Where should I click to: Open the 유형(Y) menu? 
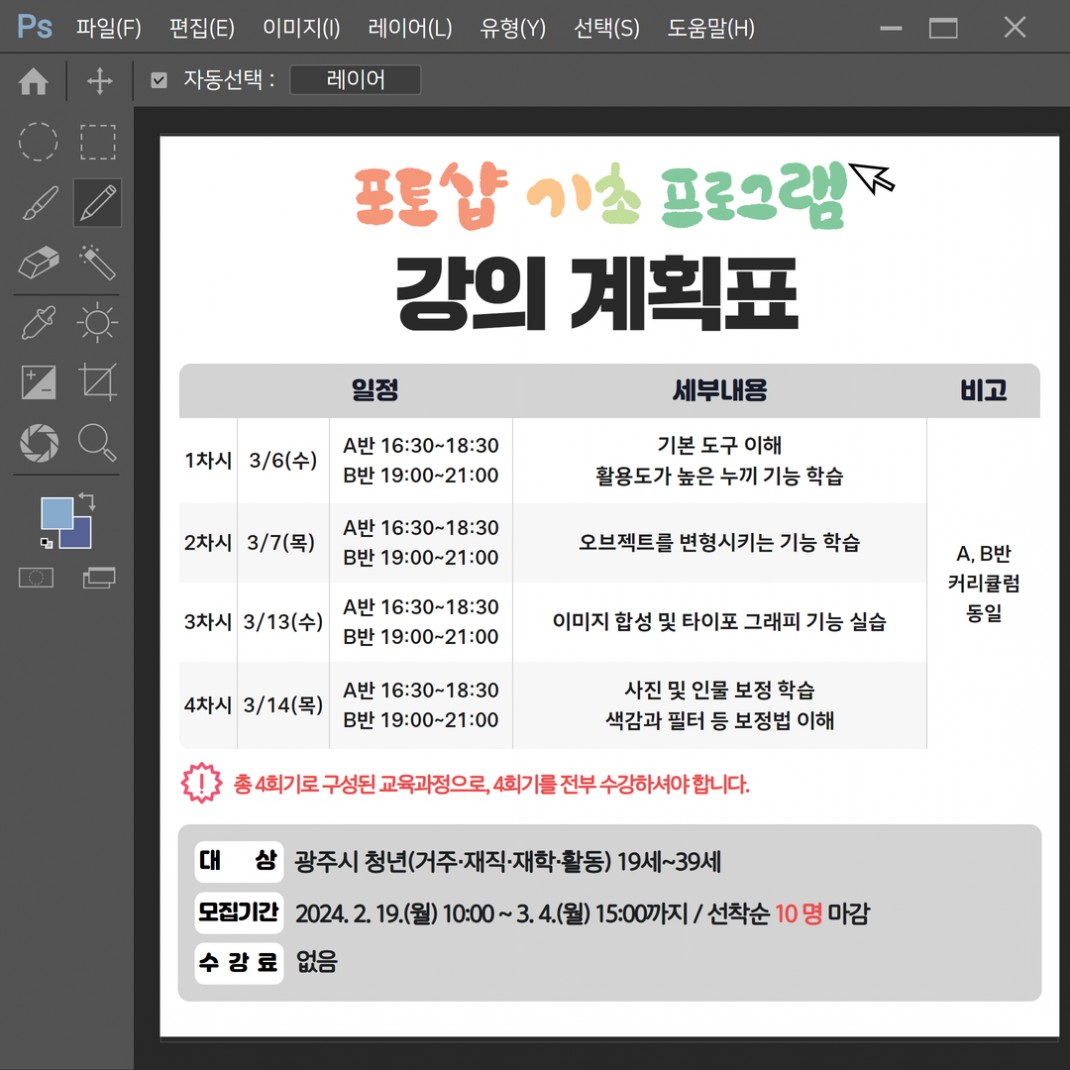point(512,28)
